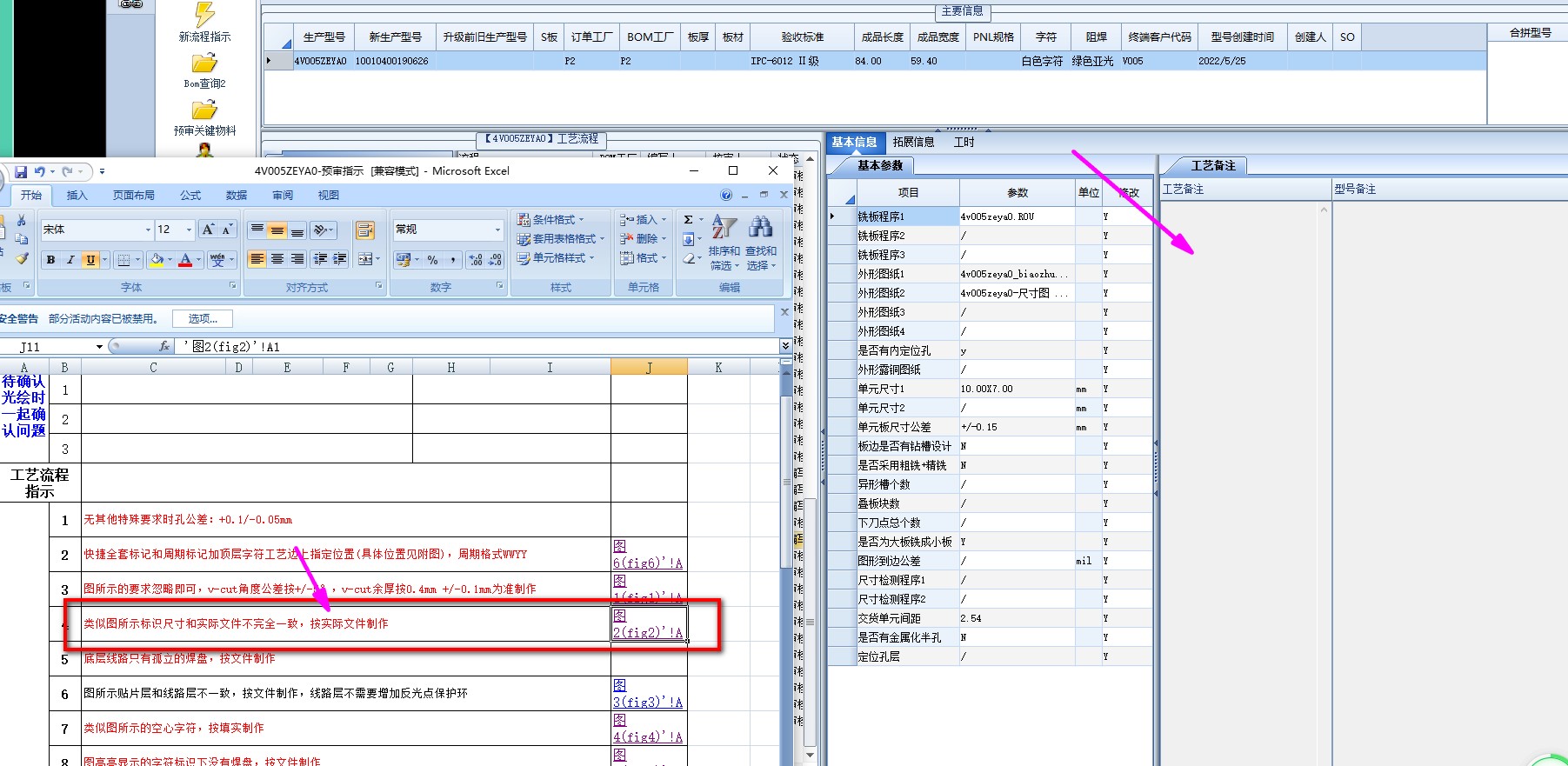The height and width of the screenshot is (766, 1568).
Task: Open 工时 tab
Action: pos(964,142)
